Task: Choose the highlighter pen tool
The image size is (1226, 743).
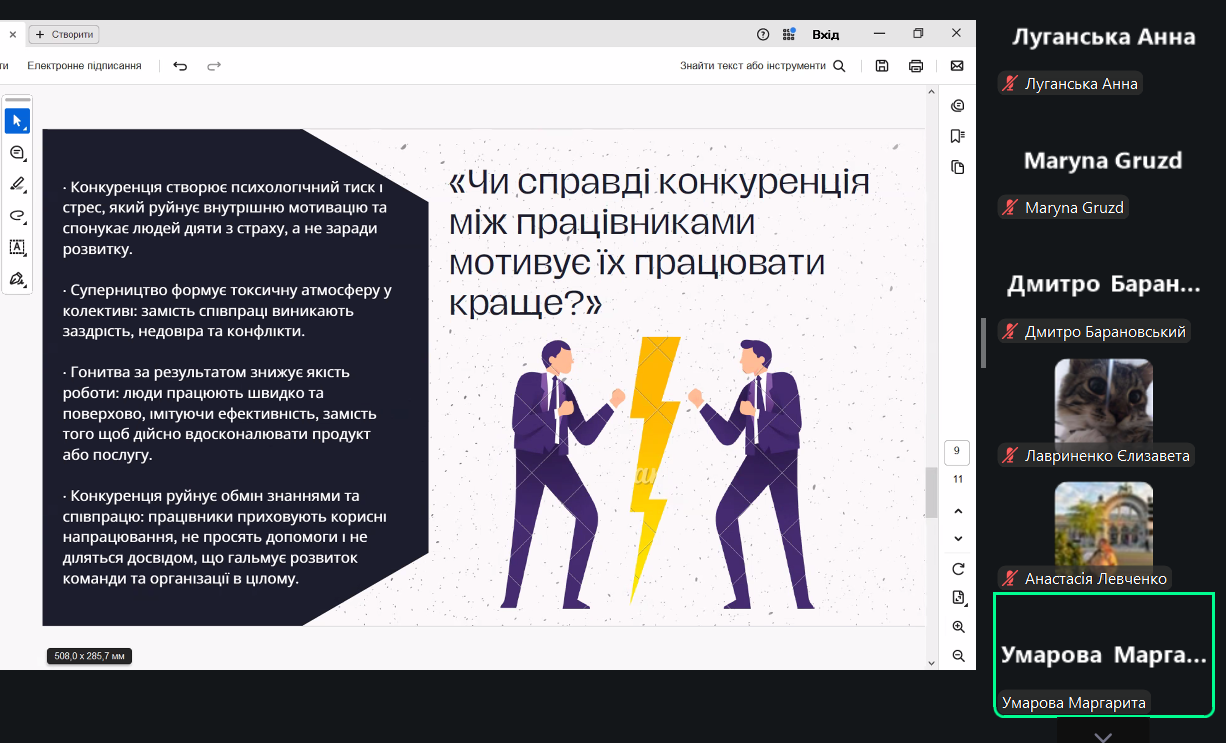Action: pyautogui.click(x=17, y=184)
